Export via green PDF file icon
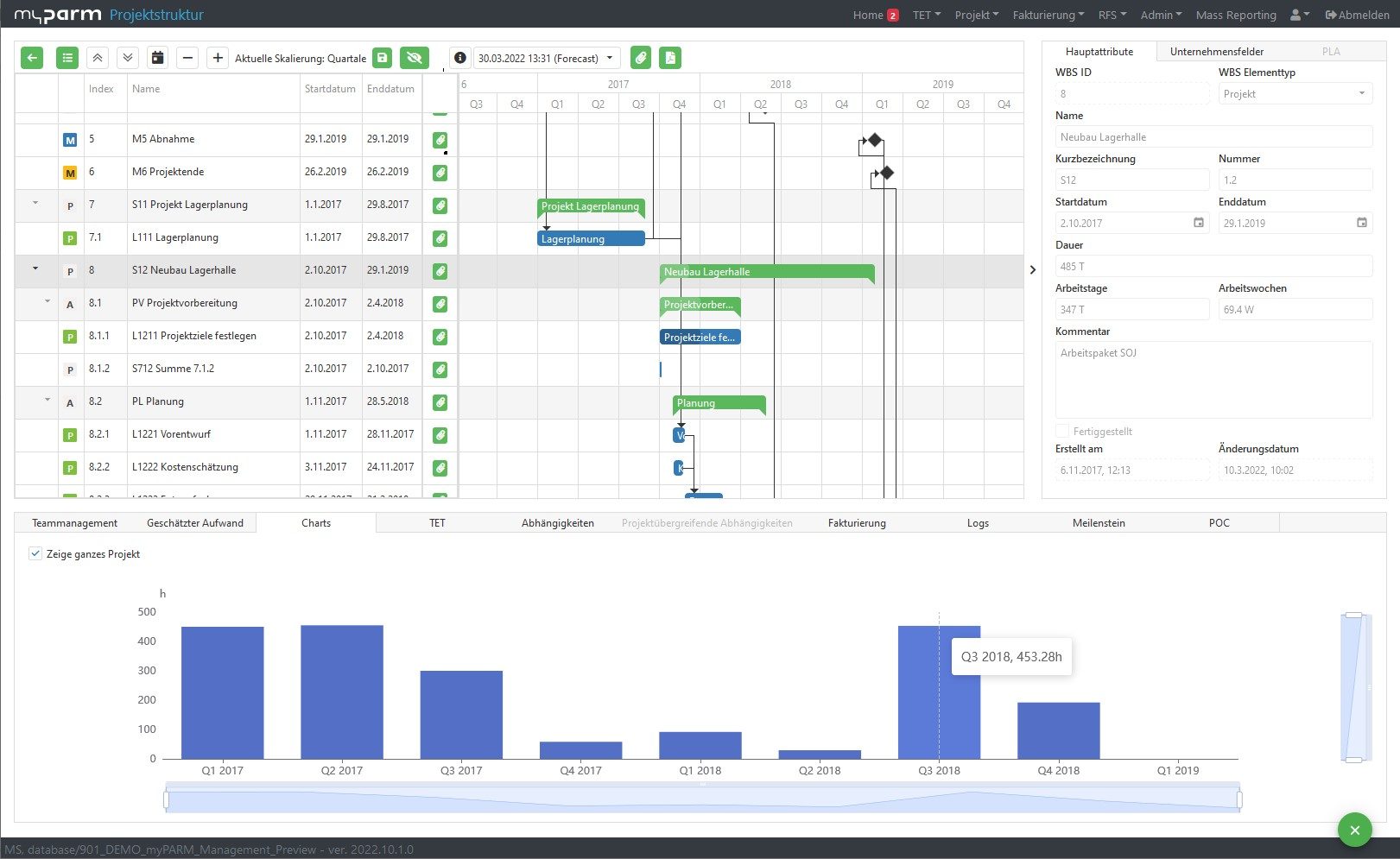The width and height of the screenshot is (1400, 859). coord(670,58)
